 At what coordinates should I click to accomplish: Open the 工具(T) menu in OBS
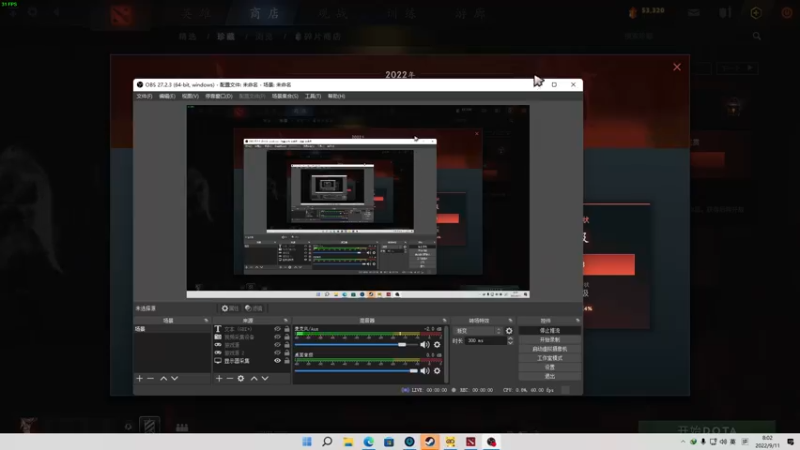[313, 96]
